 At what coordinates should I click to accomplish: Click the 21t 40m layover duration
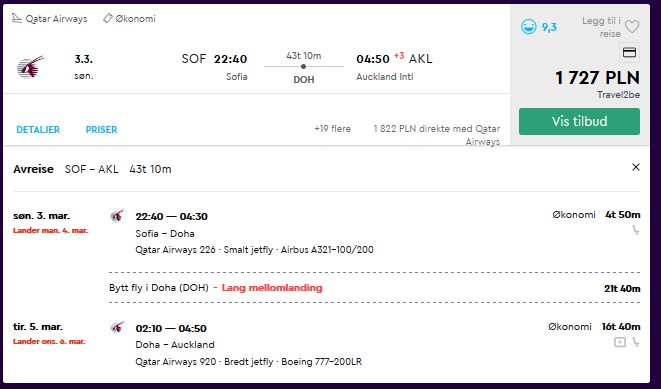[622, 289]
